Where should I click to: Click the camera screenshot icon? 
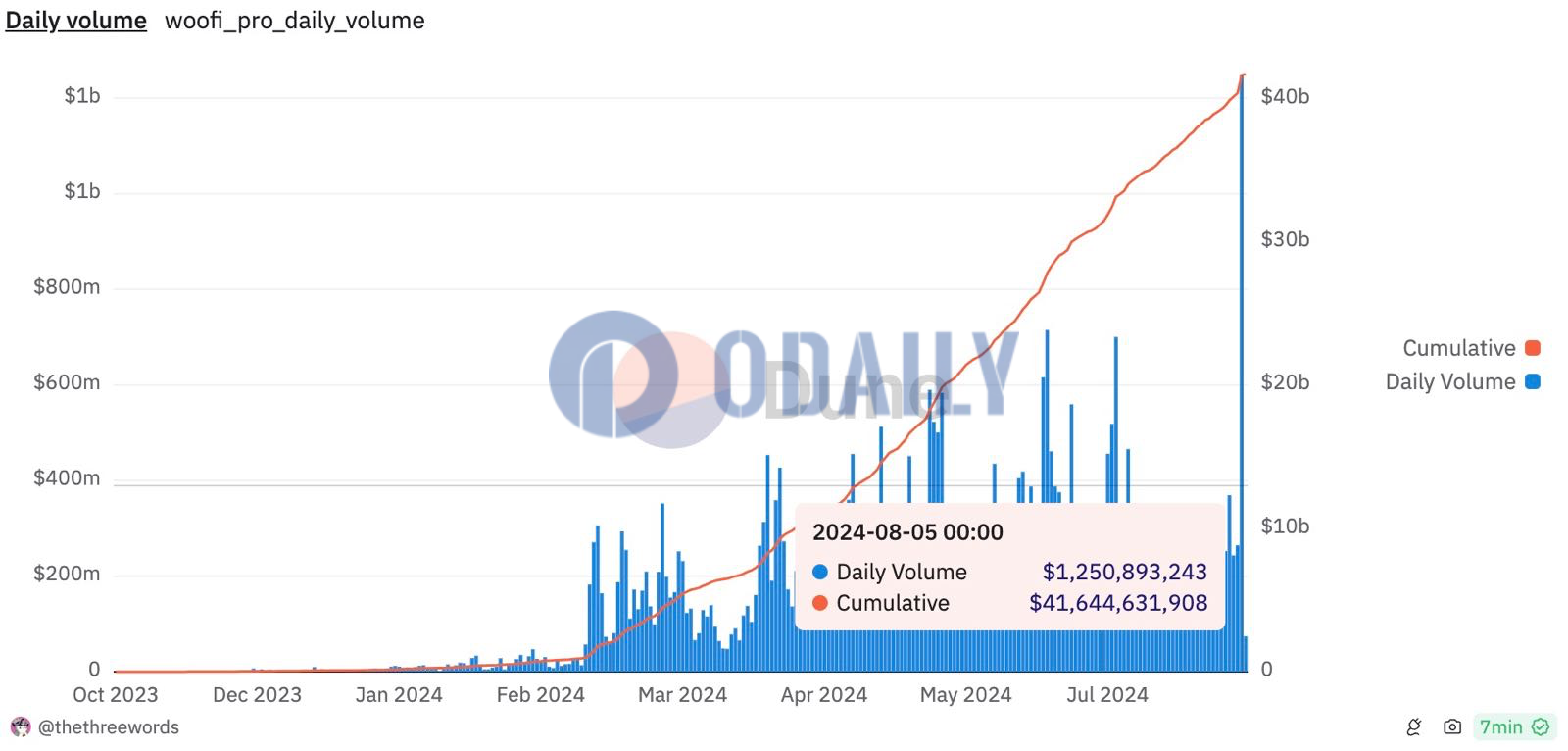(1452, 727)
